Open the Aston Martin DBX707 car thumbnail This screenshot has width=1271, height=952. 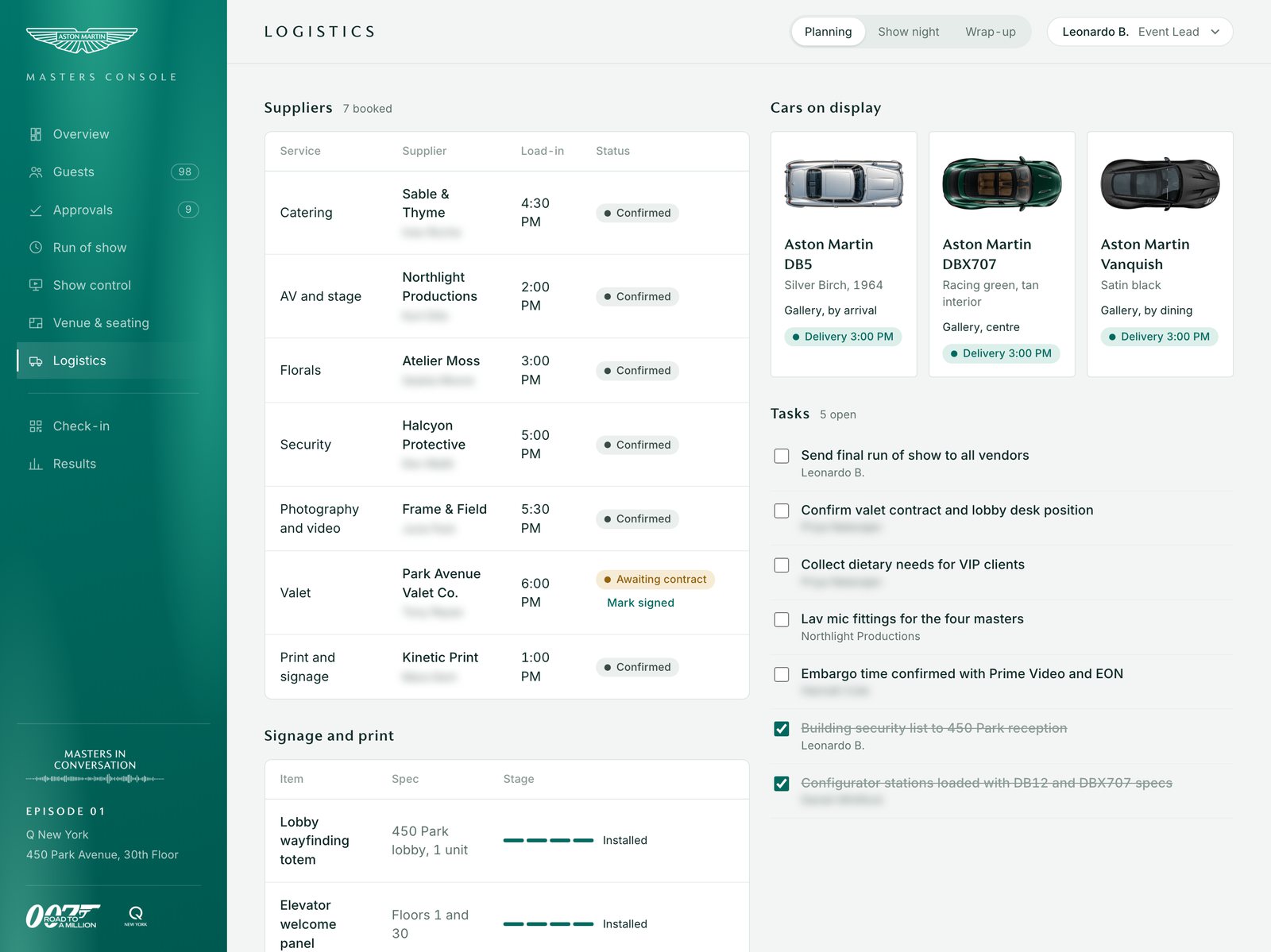(1002, 183)
